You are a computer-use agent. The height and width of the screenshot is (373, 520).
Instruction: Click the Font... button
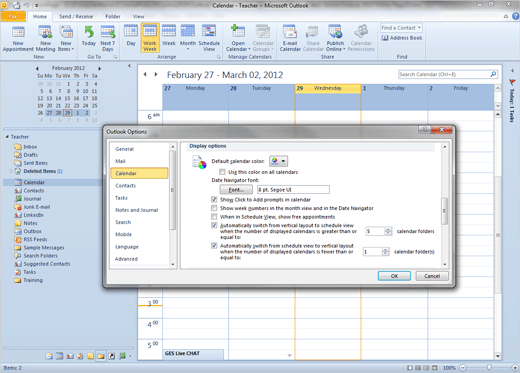(236, 190)
